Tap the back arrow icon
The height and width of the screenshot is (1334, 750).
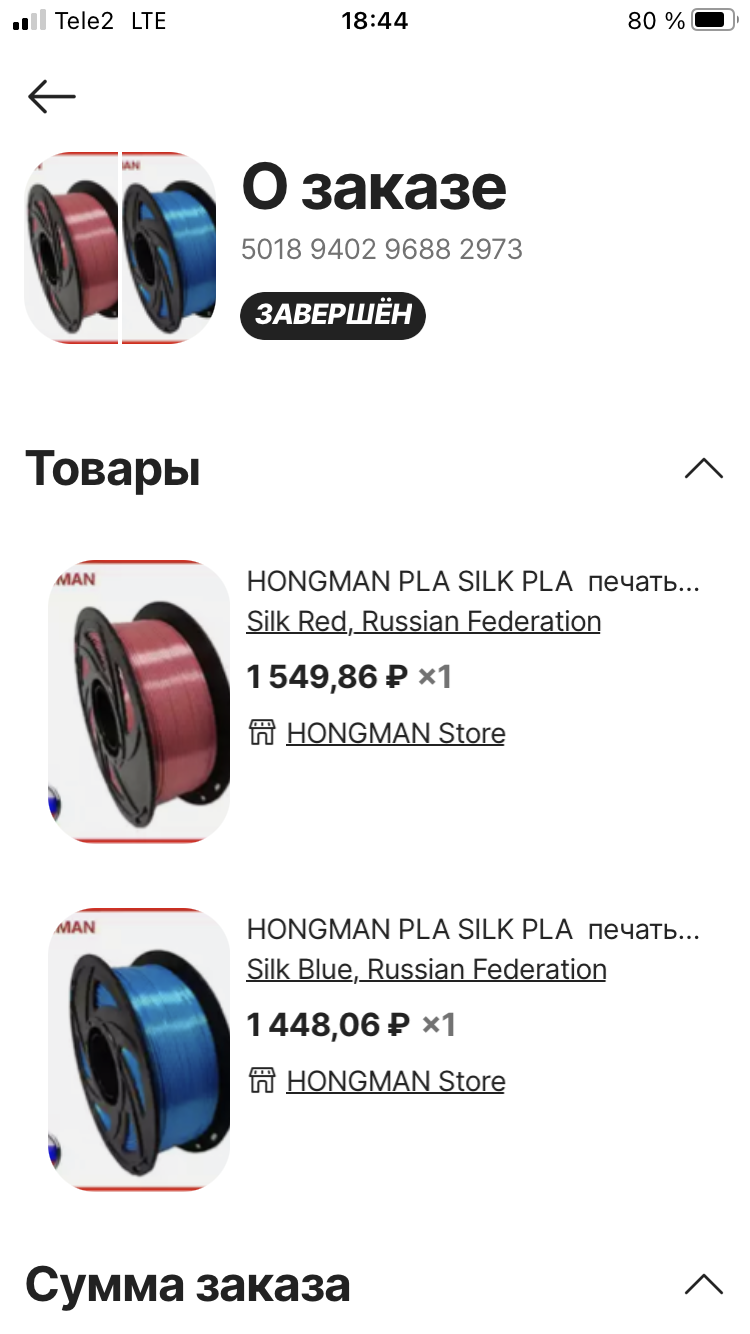(x=52, y=96)
